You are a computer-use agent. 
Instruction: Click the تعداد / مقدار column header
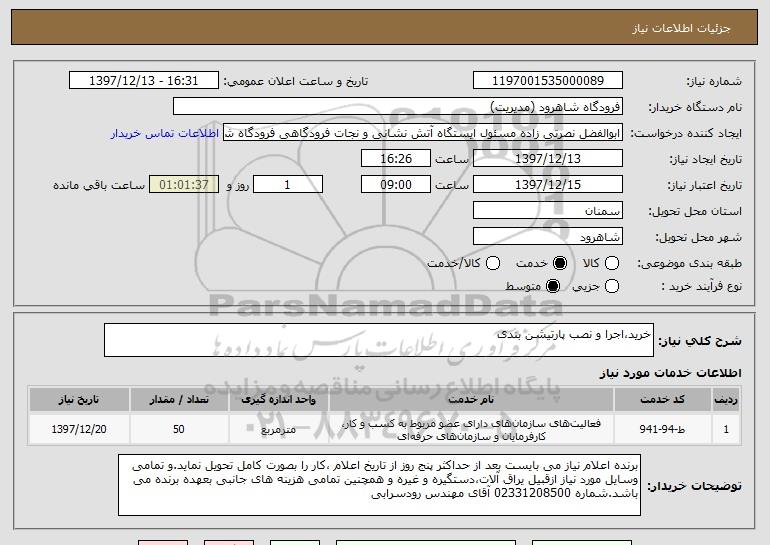[179, 400]
